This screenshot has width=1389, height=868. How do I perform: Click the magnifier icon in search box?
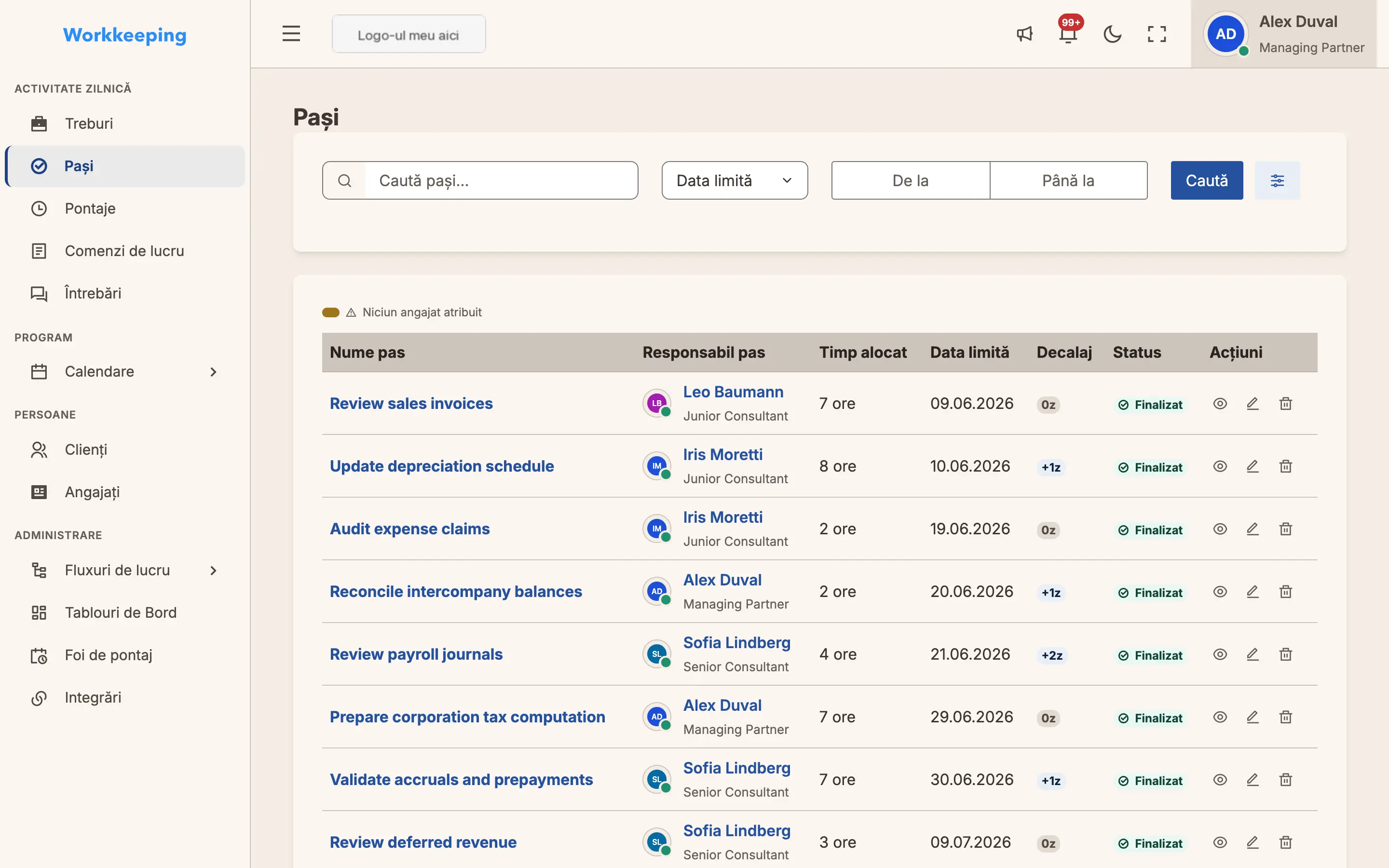[x=344, y=180]
